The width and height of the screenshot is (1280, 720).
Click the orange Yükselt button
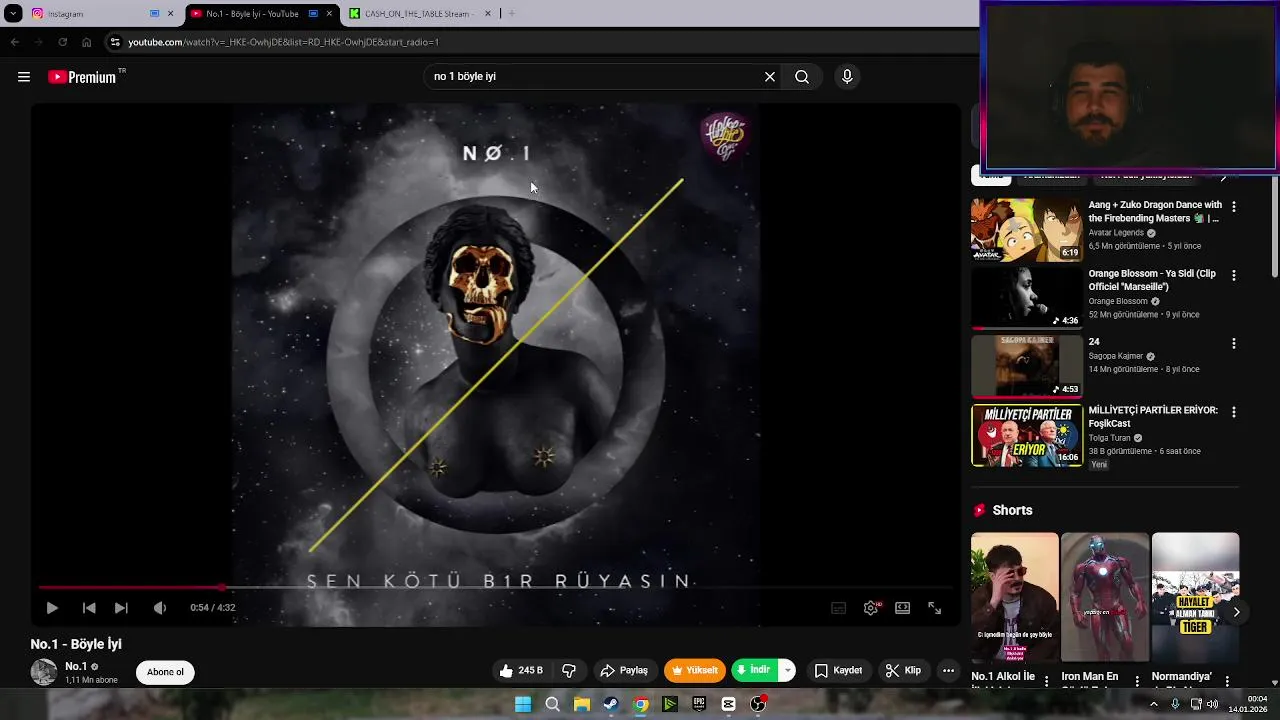click(695, 671)
